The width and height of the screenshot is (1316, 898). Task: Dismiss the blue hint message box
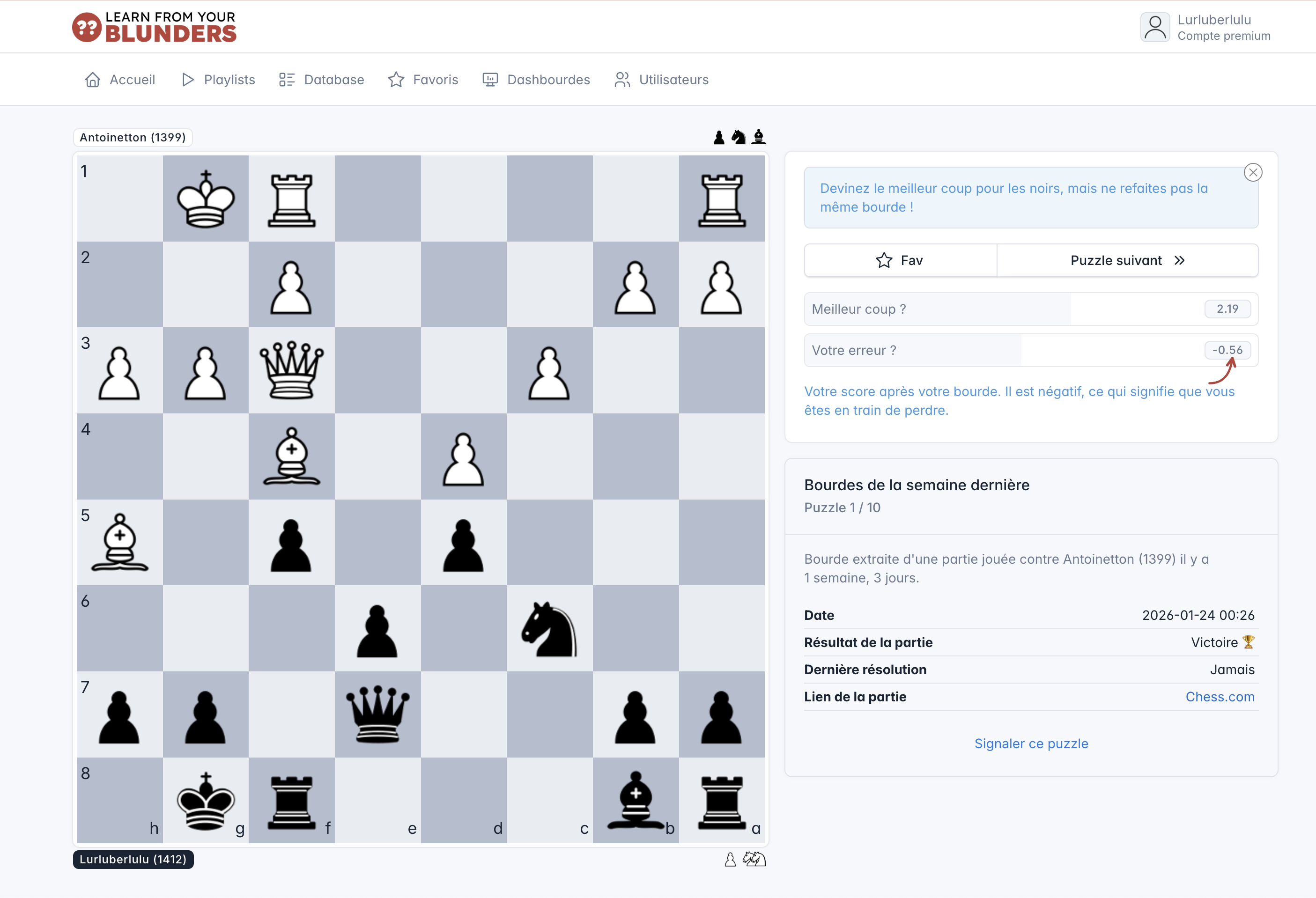pyautogui.click(x=1253, y=172)
